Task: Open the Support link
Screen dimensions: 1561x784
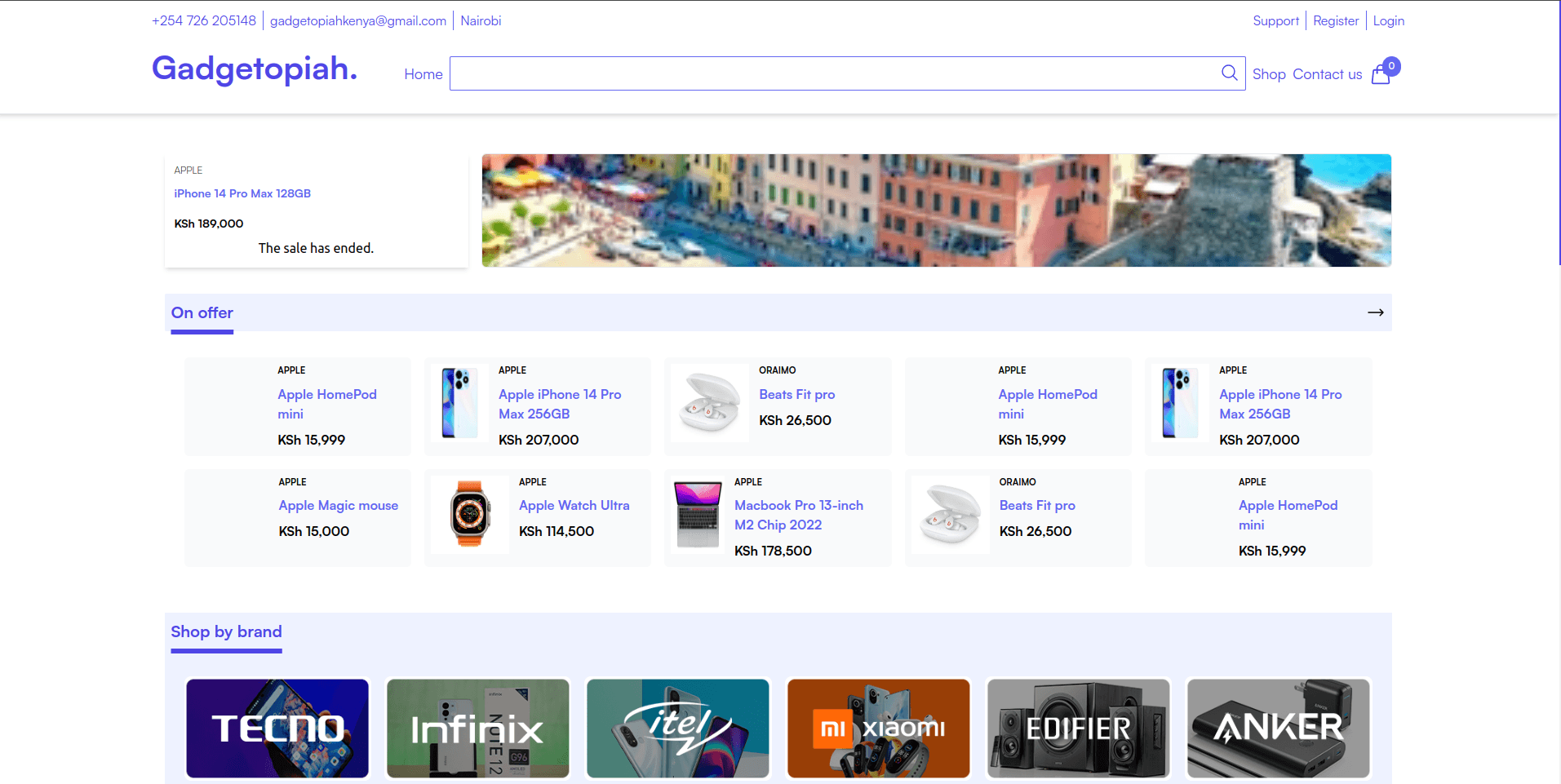Action: tap(1275, 20)
